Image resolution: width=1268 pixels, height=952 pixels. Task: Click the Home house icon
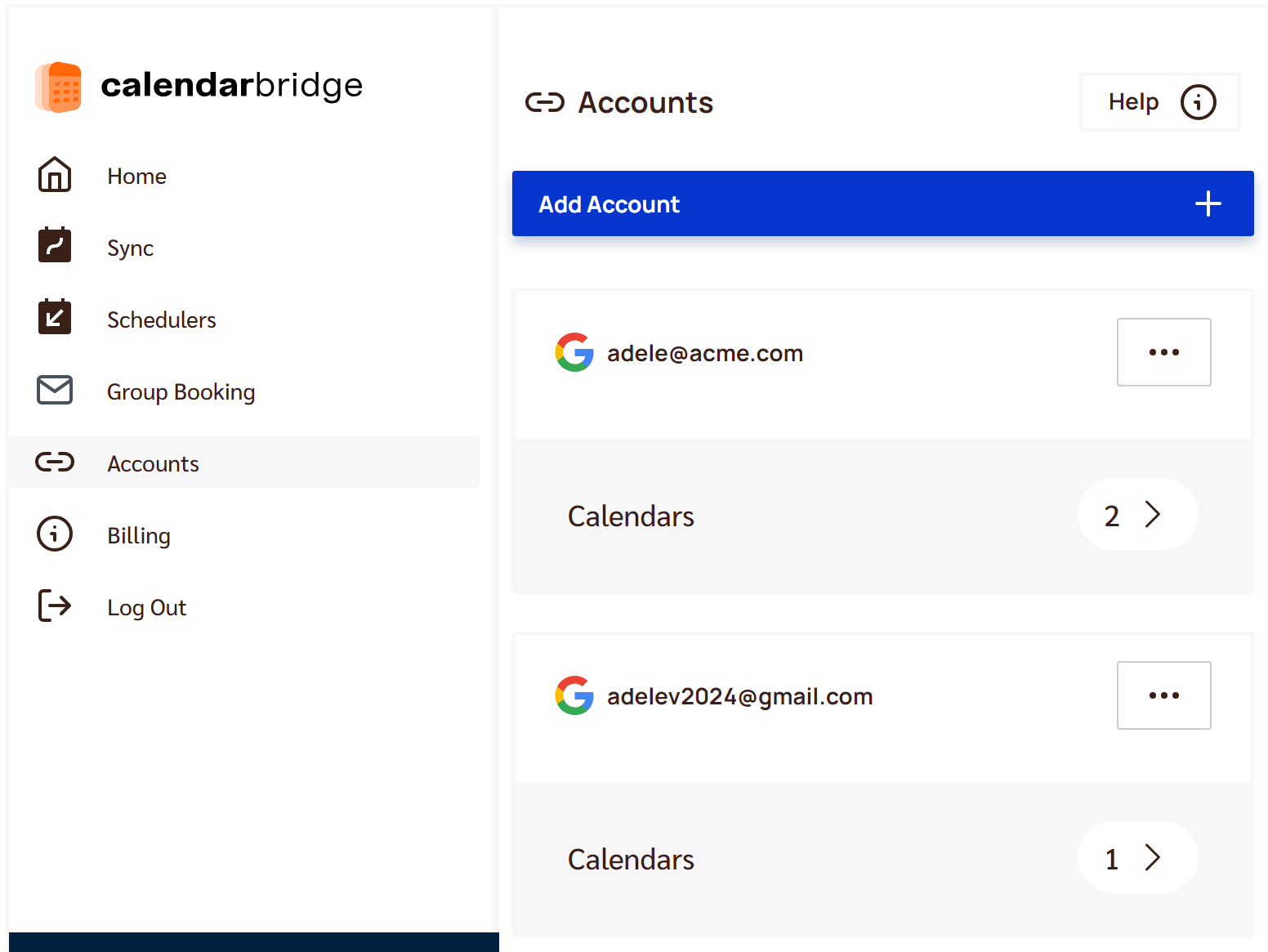tap(55, 175)
